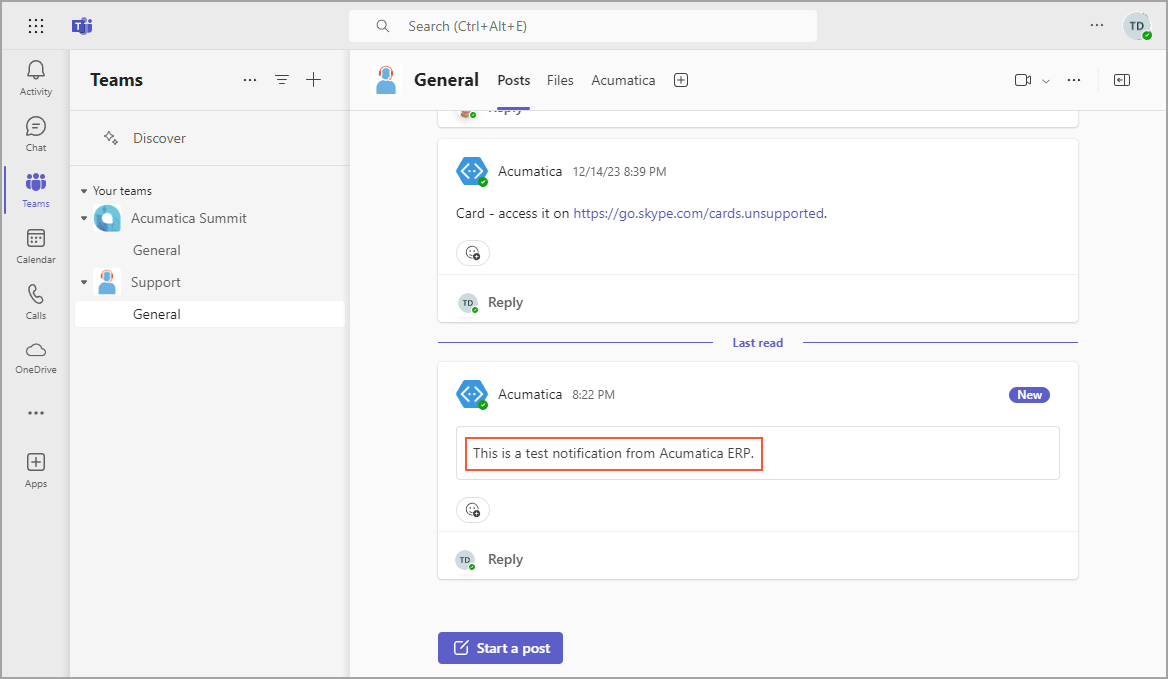Click in the Search box
This screenshot has width=1168, height=679.
tap(582, 26)
